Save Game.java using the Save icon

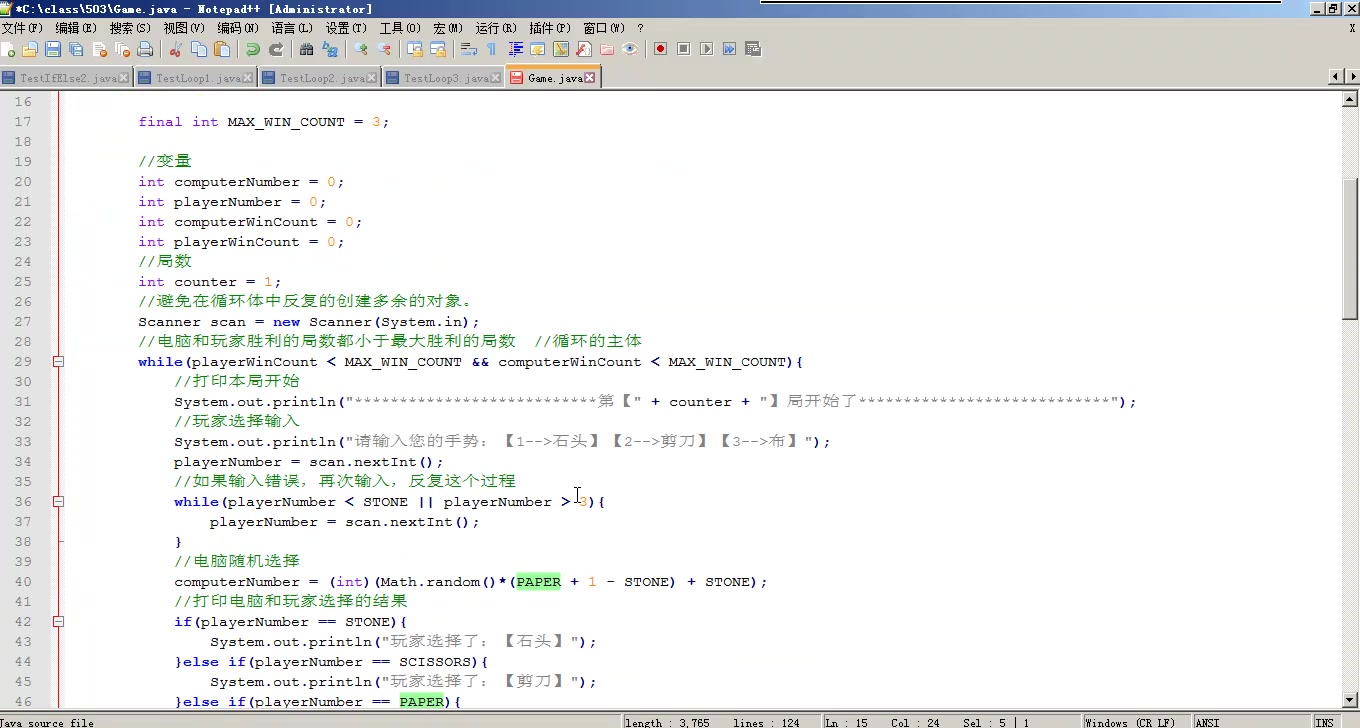(x=53, y=49)
